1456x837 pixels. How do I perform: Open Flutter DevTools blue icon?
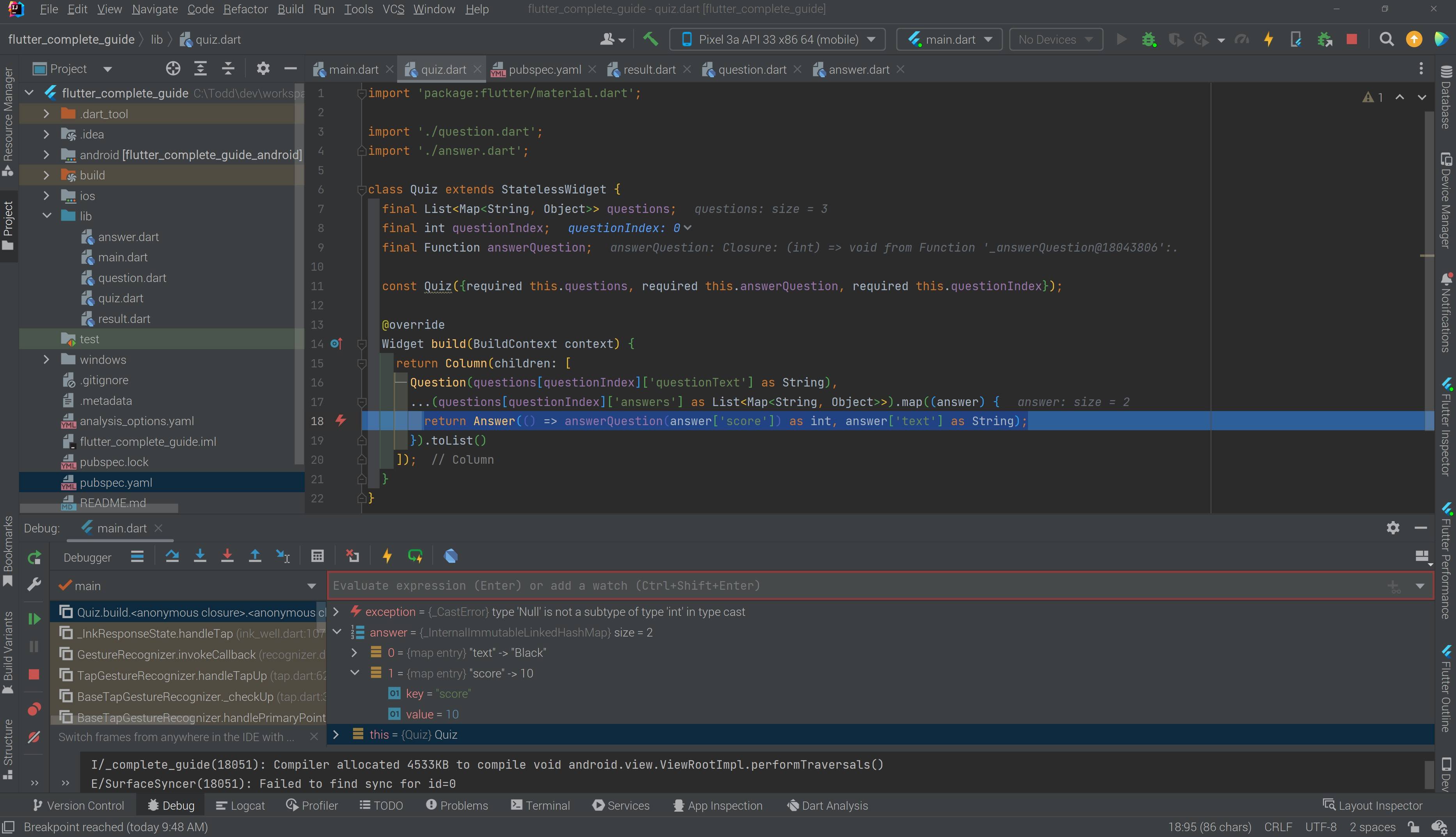tap(451, 556)
